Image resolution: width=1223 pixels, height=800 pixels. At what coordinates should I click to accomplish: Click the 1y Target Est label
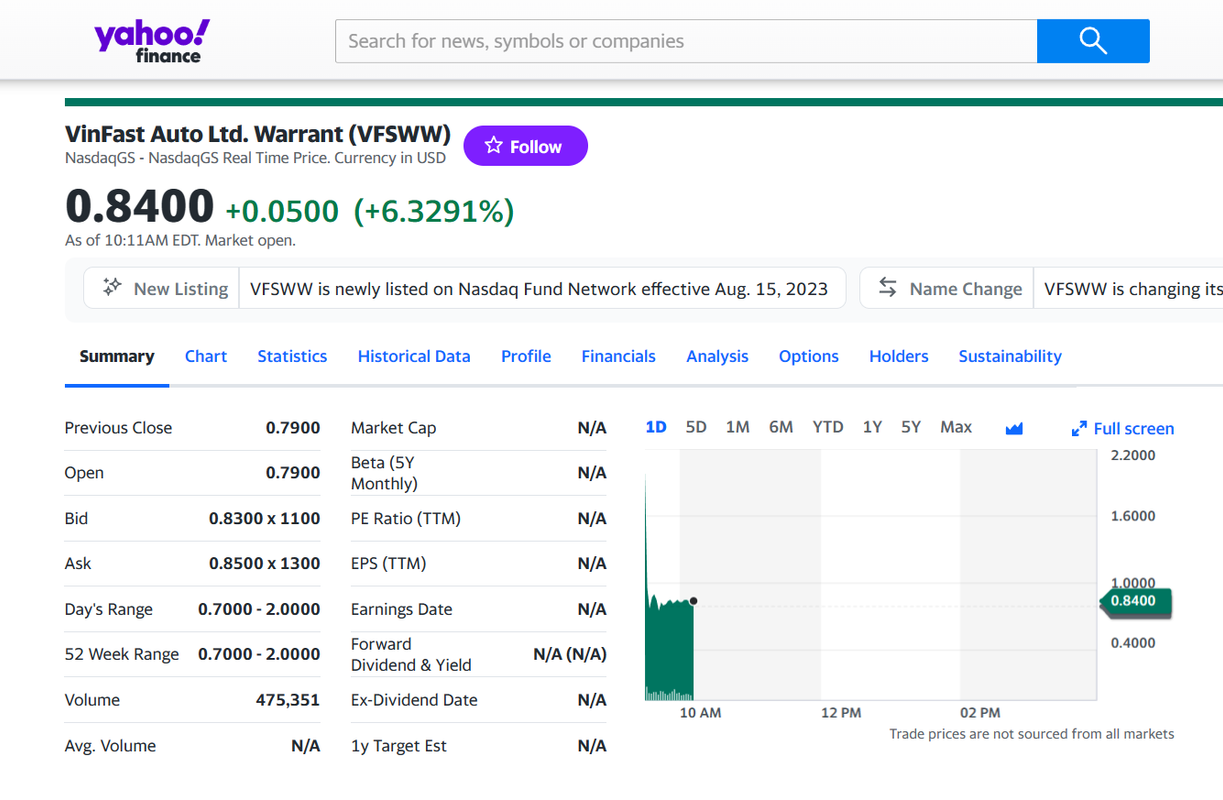coord(399,746)
